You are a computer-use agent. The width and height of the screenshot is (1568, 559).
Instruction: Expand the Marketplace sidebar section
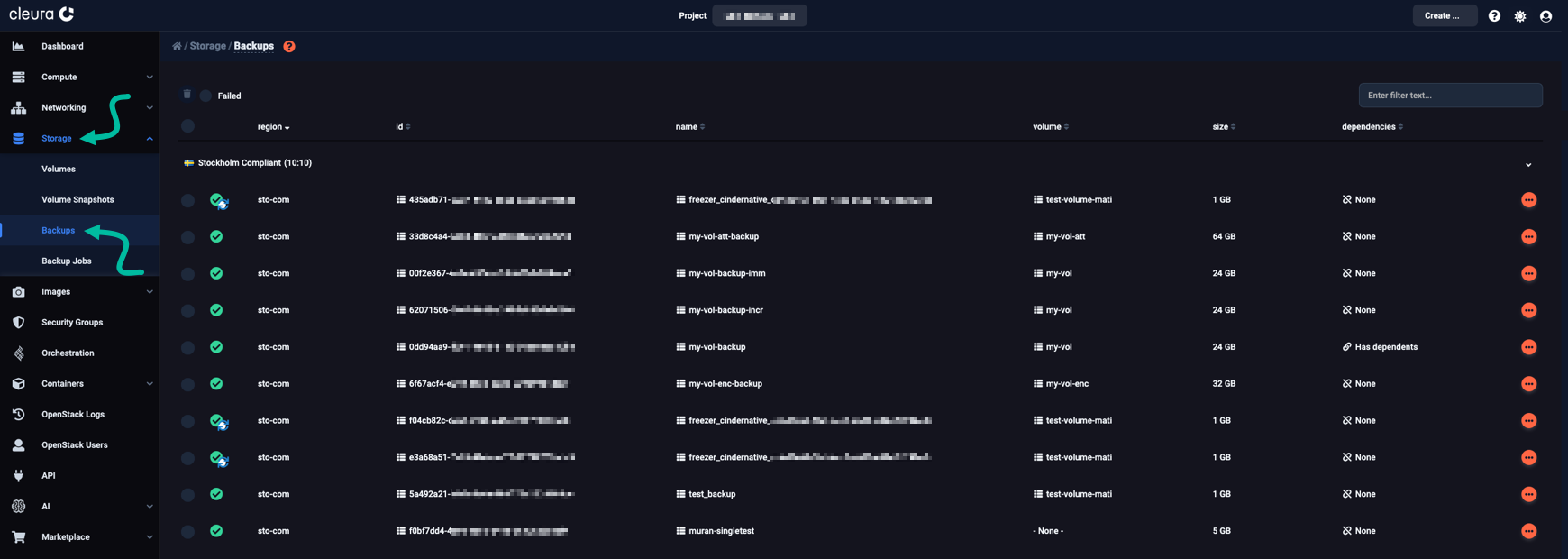[x=150, y=537]
